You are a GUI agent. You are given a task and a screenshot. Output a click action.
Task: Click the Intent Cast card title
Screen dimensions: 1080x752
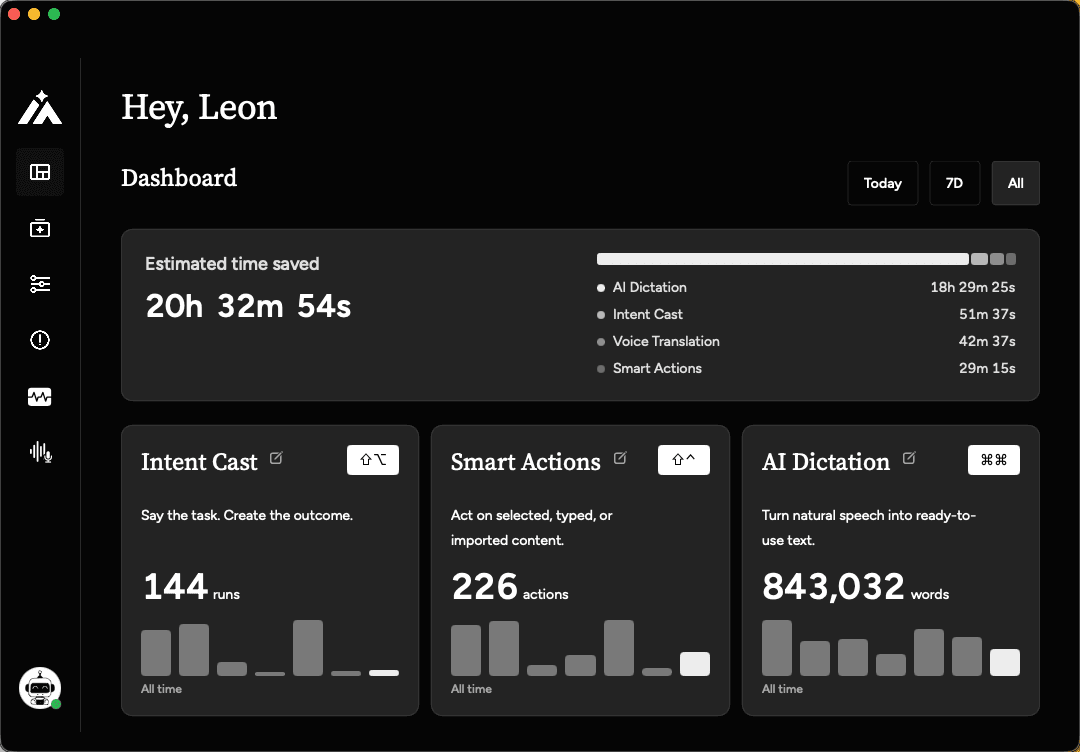[x=199, y=461]
